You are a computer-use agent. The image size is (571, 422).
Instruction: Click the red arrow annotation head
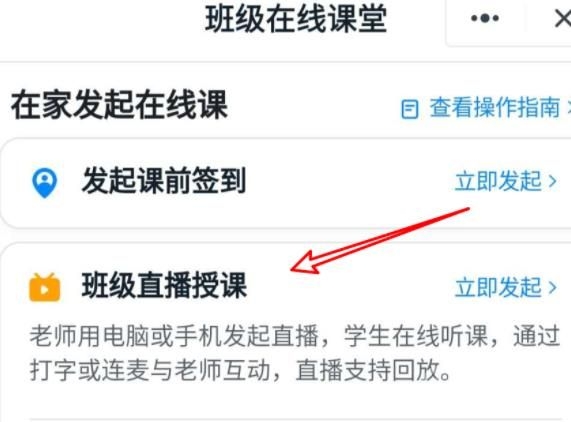(306, 263)
